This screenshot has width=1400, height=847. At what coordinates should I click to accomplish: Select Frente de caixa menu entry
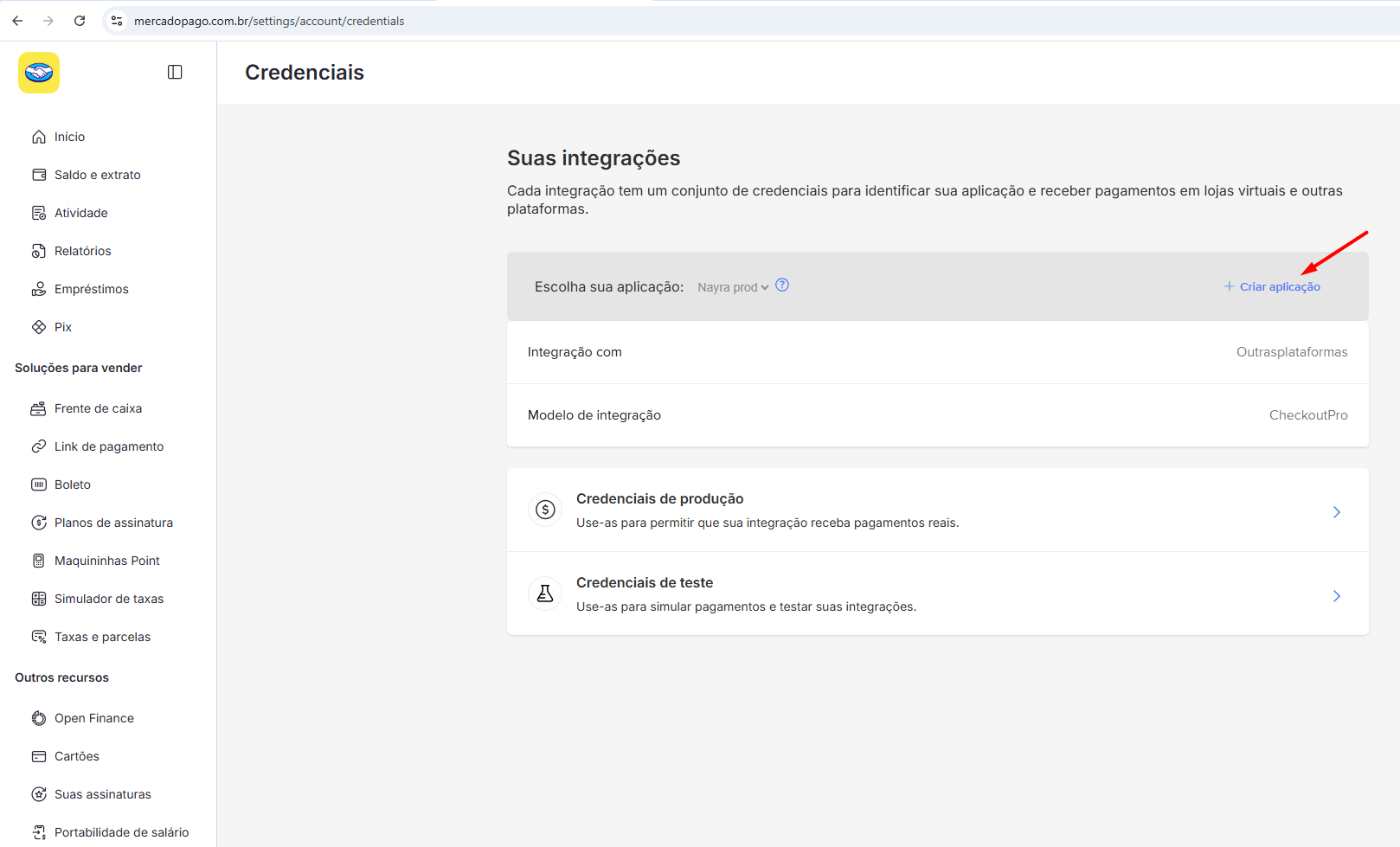pos(99,408)
